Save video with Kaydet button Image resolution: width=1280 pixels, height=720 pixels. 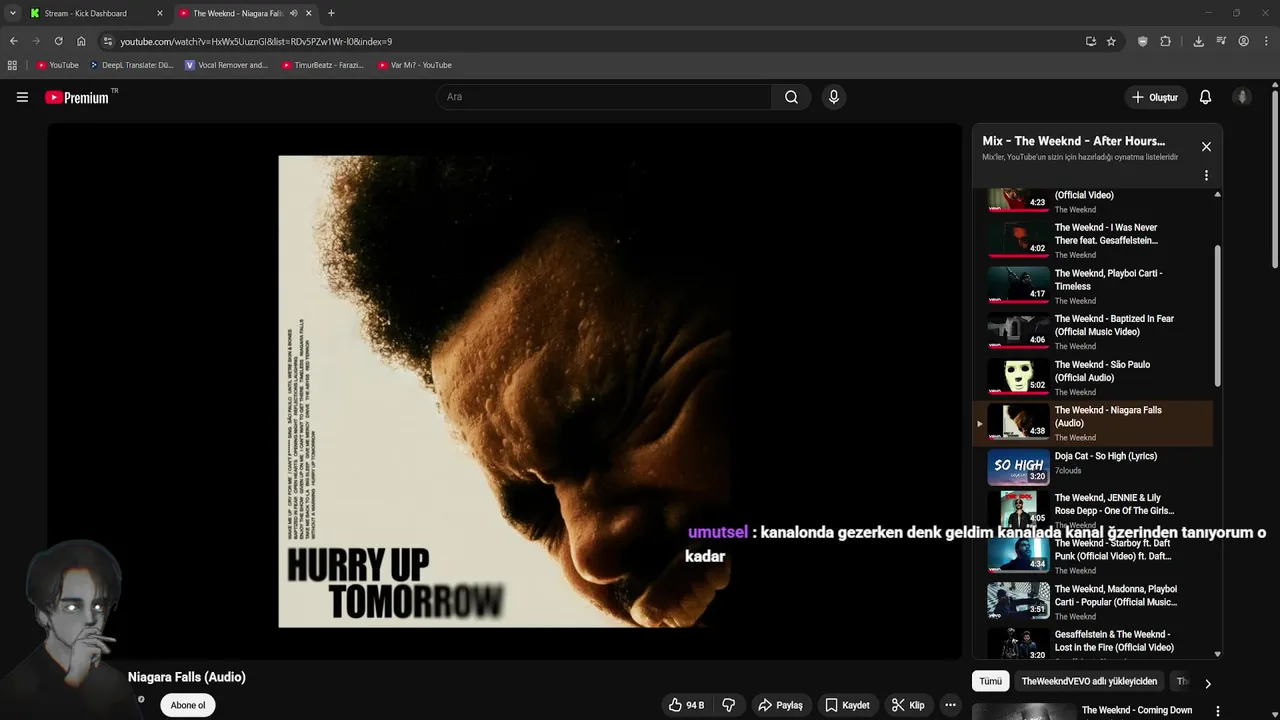847,705
